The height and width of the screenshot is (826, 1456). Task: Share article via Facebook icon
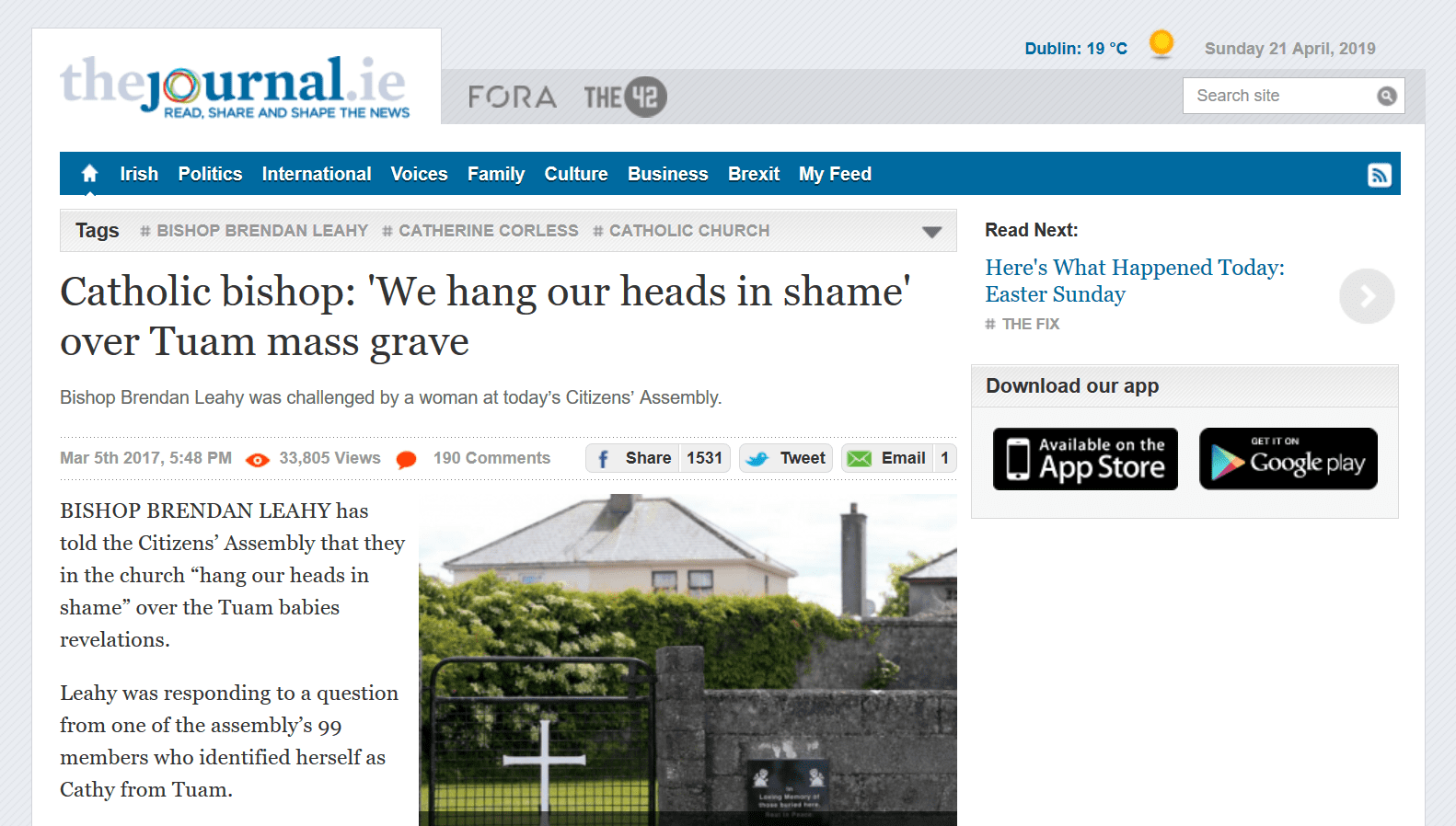(x=603, y=458)
